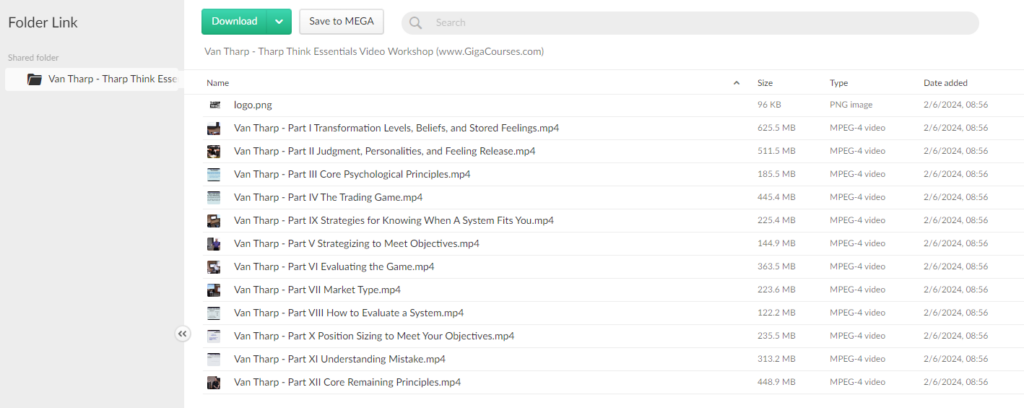1024x408 pixels.
Task: Click the Part I Transformation Levels video thumbnail
Action: (214, 128)
